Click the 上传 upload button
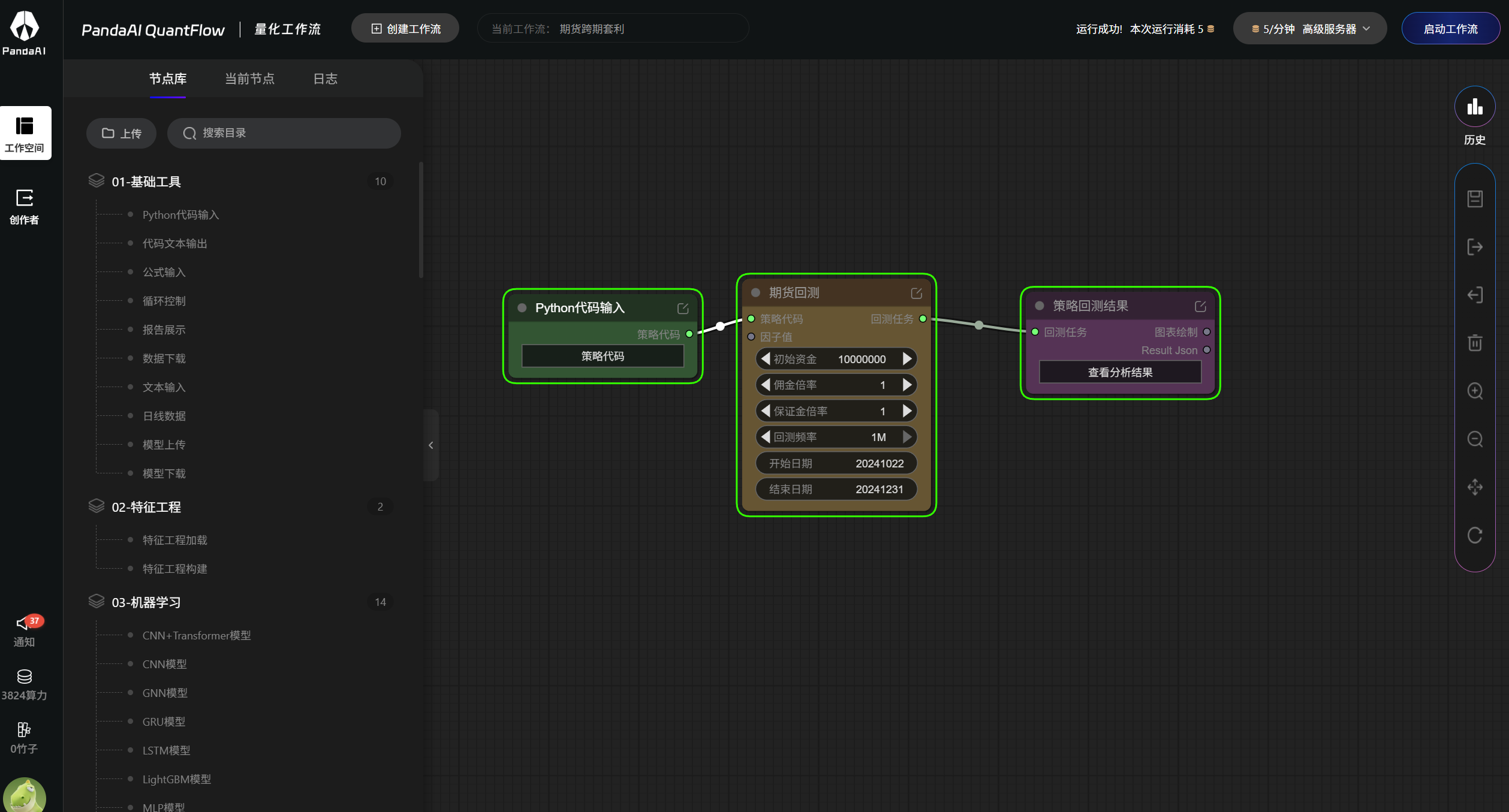The width and height of the screenshot is (1509, 812). (122, 133)
